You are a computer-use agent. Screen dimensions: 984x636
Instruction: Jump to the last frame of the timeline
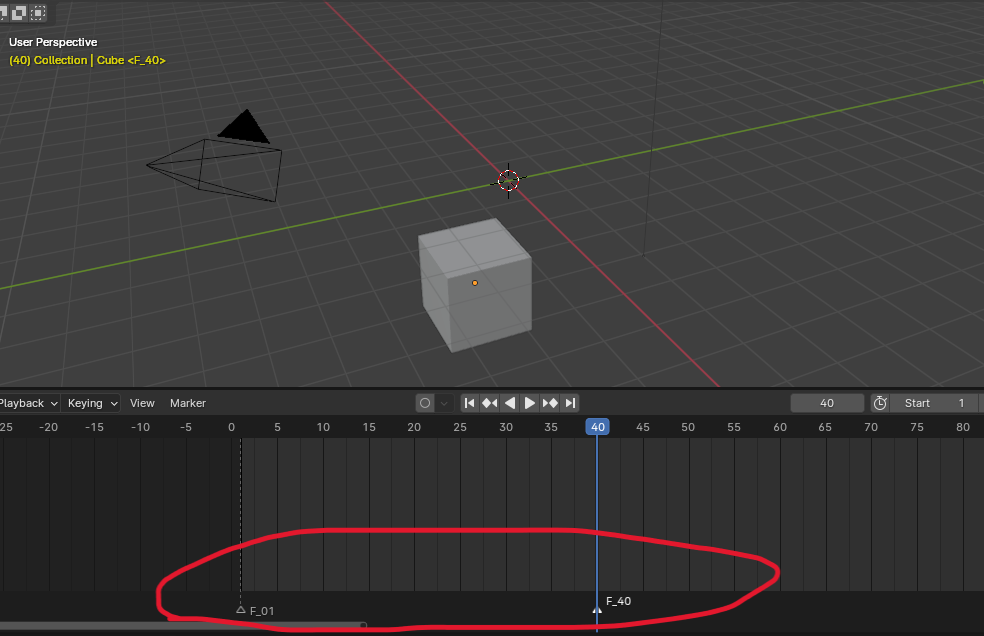[570, 403]
